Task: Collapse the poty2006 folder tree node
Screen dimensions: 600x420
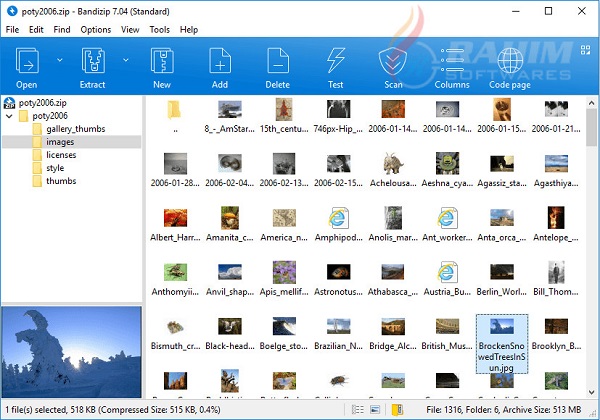Action: click(9, 116)
